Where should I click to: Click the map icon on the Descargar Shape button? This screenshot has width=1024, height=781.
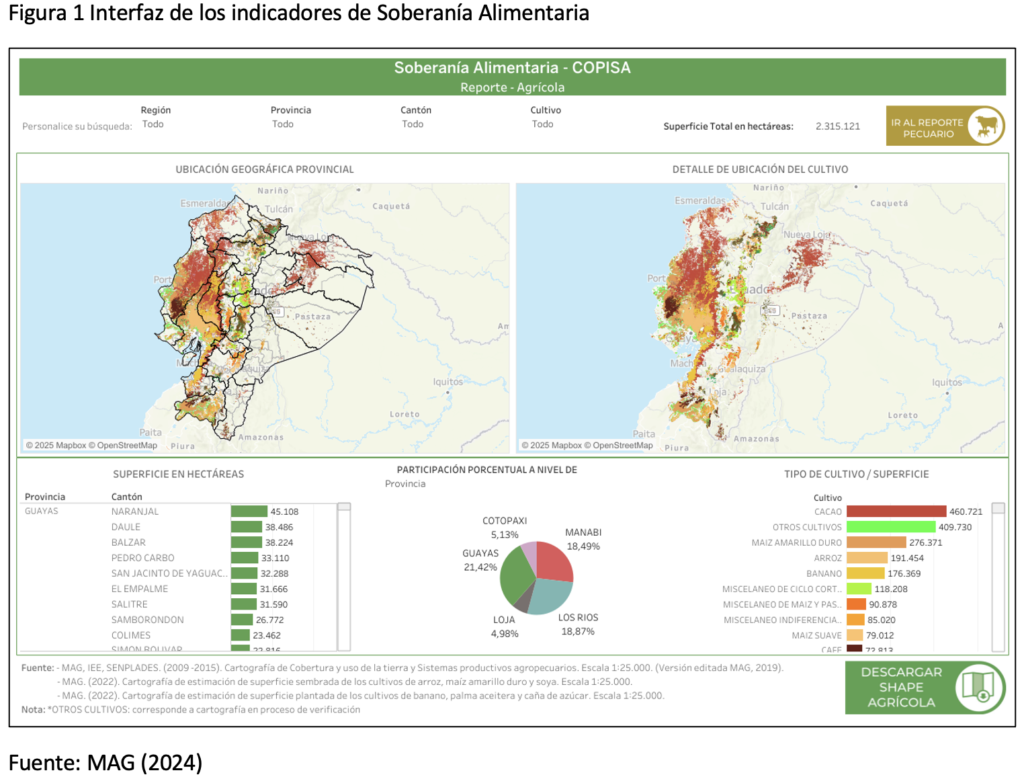pyautogui.click(x=977, y=687)
